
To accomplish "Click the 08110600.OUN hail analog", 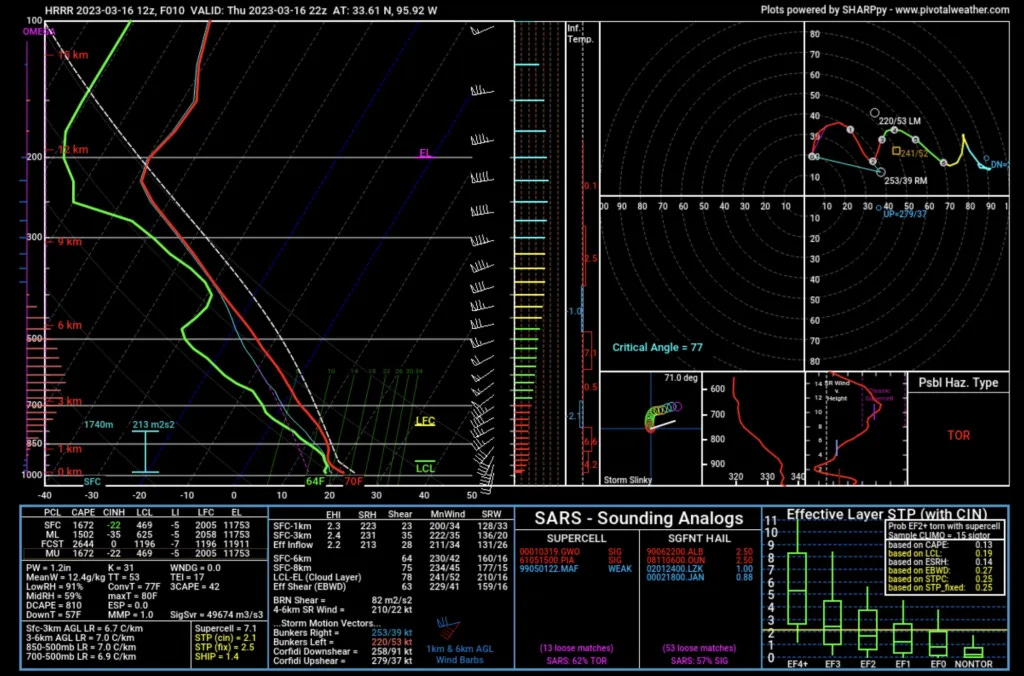I will [675, 560].
